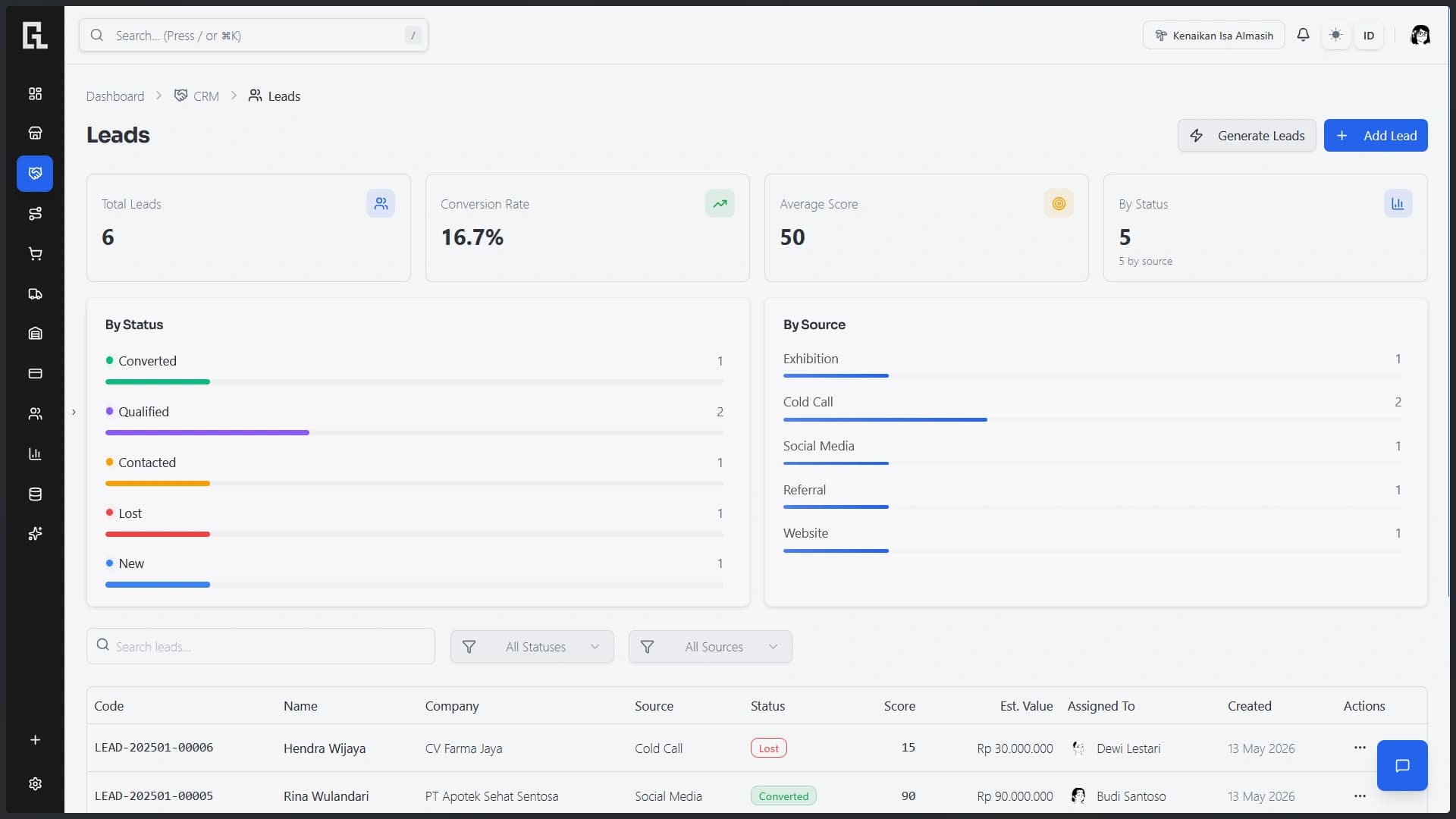The height and width of the screenshot is (819, 1456).
Task: Click the Lost status badge
Action: coord(768,748)
